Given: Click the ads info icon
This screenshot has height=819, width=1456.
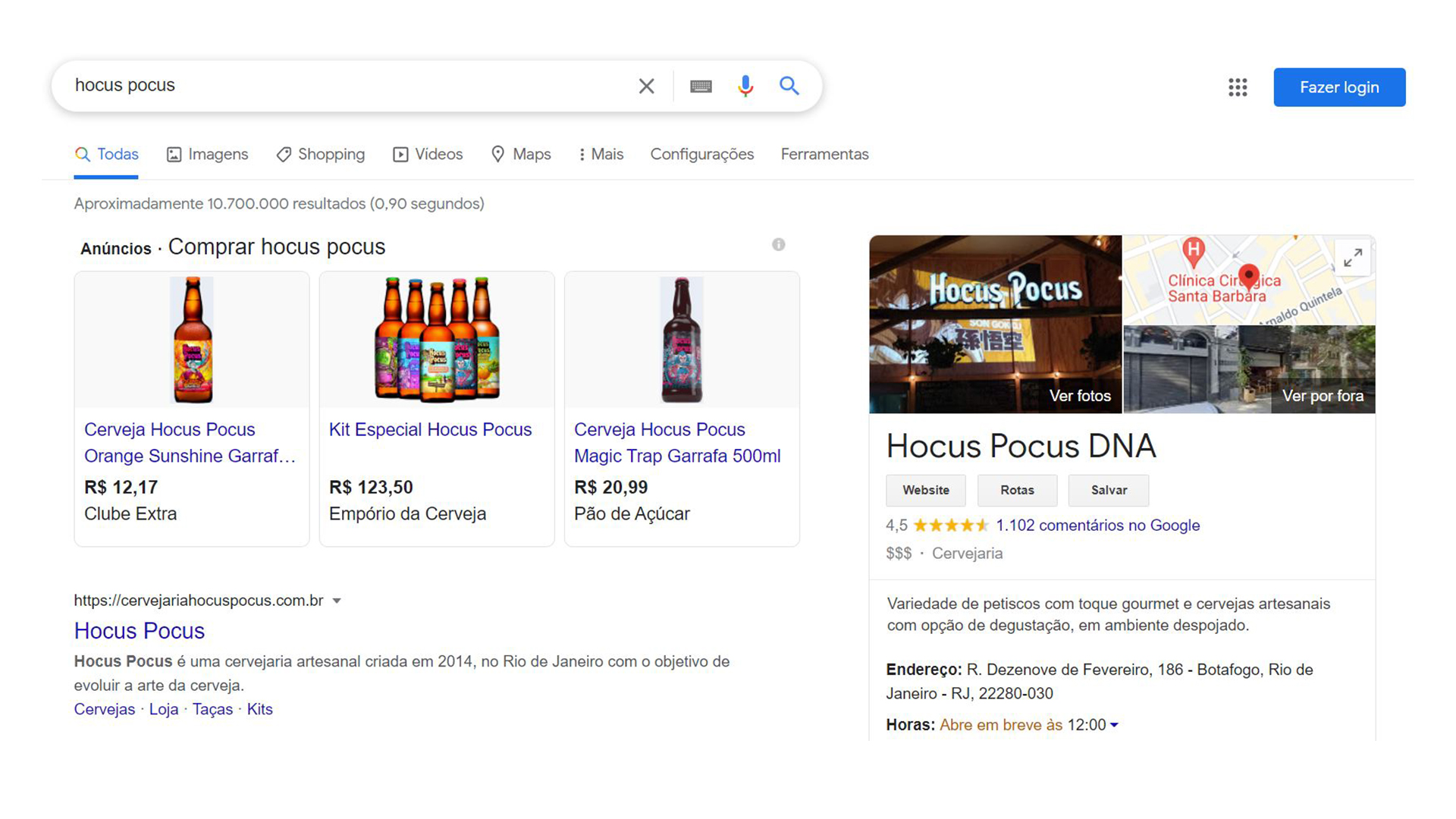Looking at the screenshot, I should pos(779,244).
